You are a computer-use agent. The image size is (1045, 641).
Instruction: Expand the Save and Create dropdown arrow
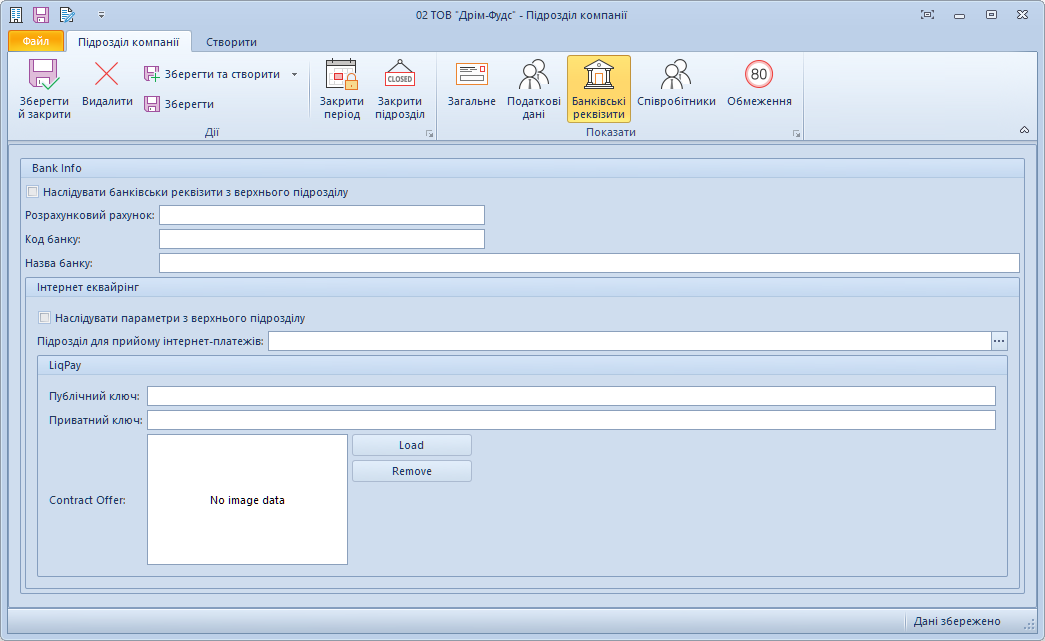pyautogui.click(x=294, y=74)
